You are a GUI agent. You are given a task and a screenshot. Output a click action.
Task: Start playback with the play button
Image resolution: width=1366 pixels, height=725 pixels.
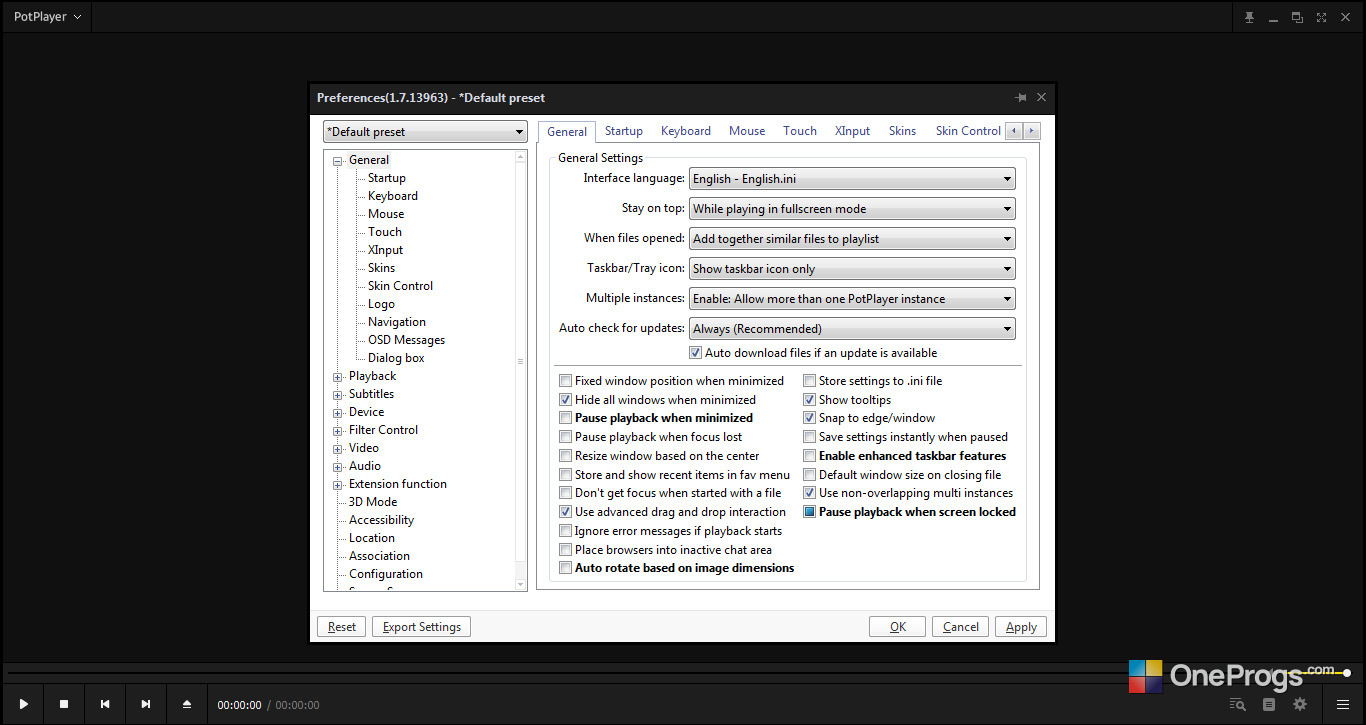pos(23,704)
